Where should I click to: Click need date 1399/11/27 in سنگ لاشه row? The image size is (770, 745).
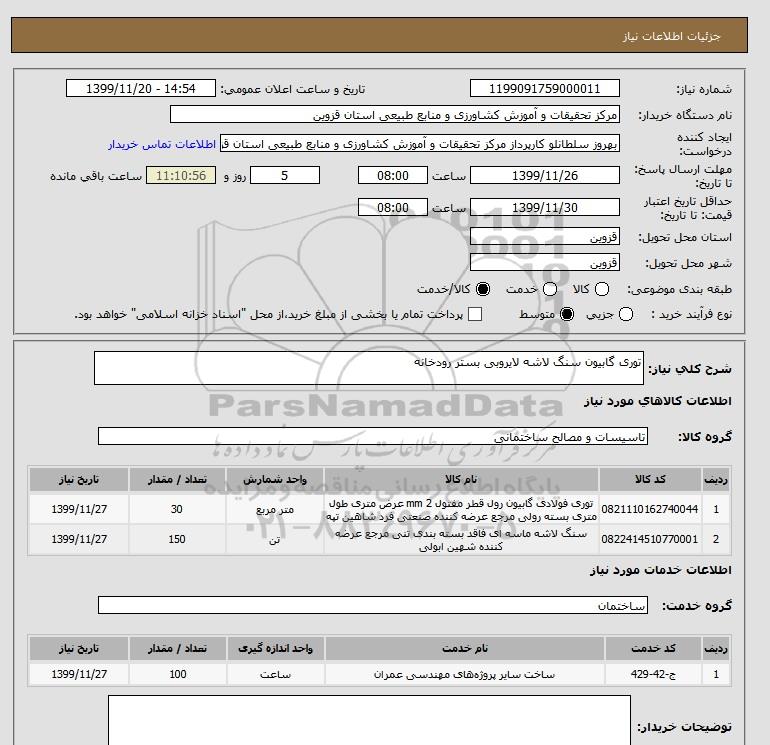tap(79, 539)
